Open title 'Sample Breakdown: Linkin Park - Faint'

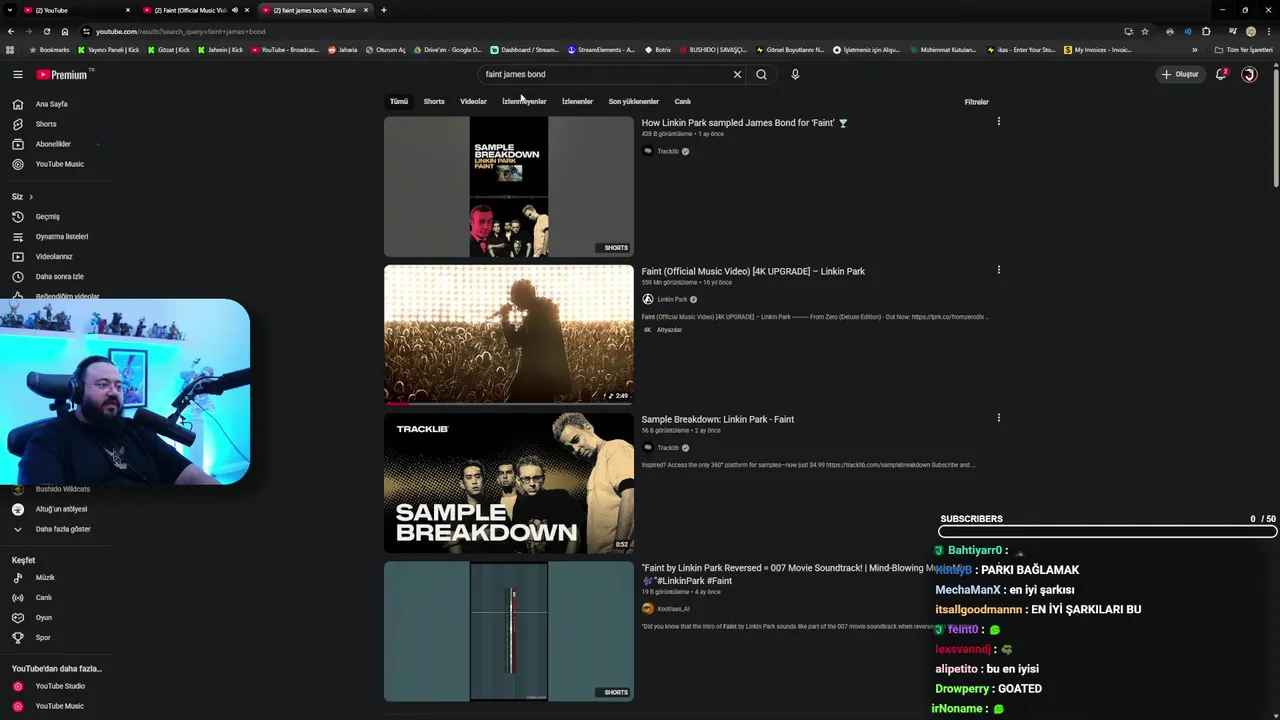pyautogui.click(x=718, y=419)
